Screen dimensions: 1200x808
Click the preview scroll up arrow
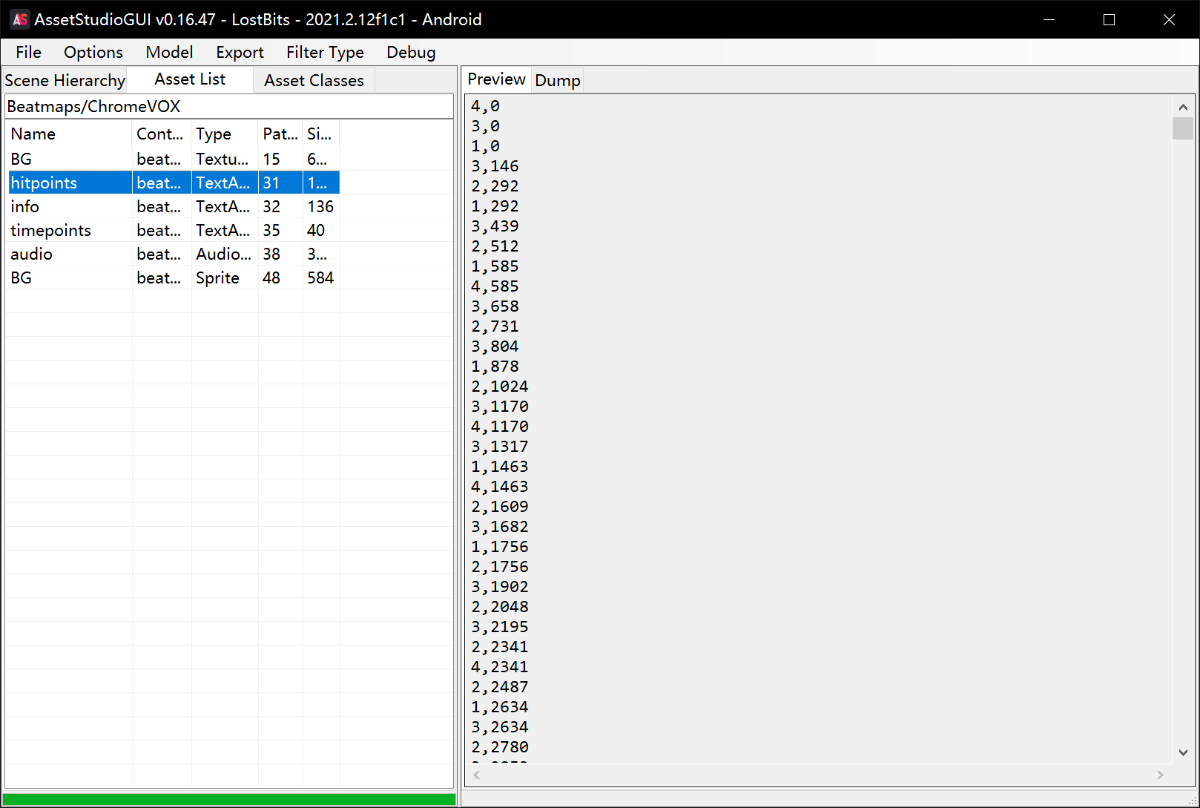click(1183, 107)
